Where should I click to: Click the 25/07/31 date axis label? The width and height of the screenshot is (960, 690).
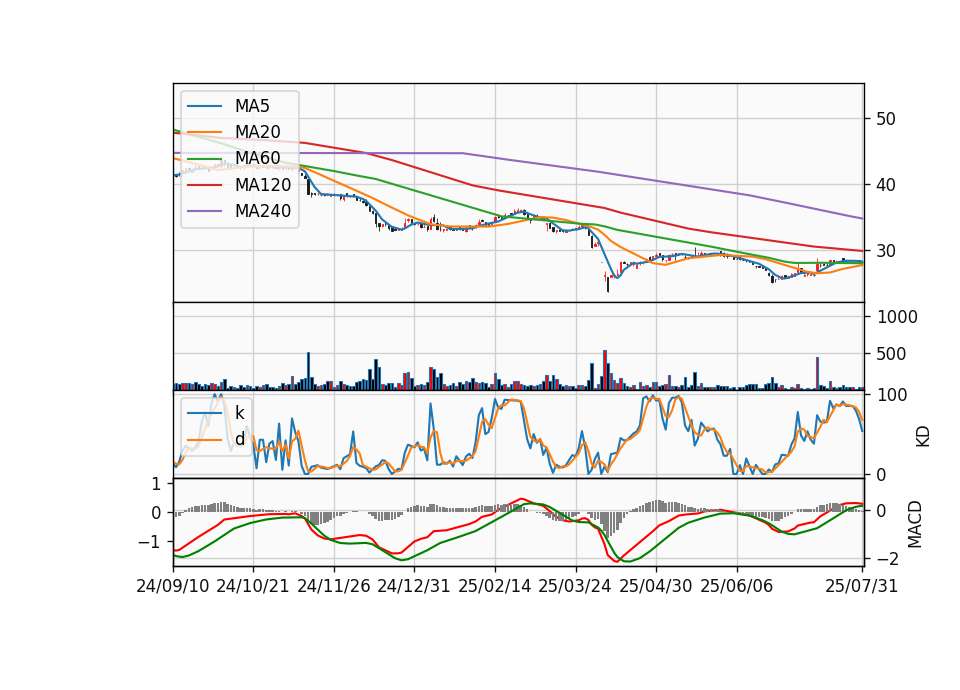point(861,586)
